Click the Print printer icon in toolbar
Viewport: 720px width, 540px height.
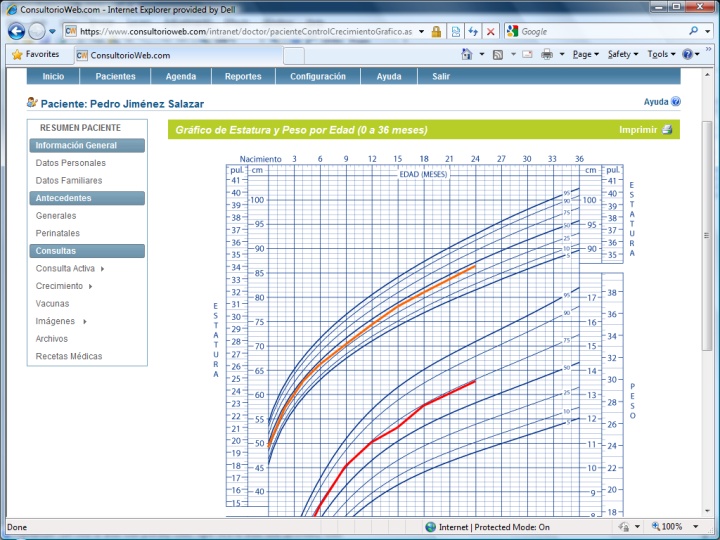[547, 55]
